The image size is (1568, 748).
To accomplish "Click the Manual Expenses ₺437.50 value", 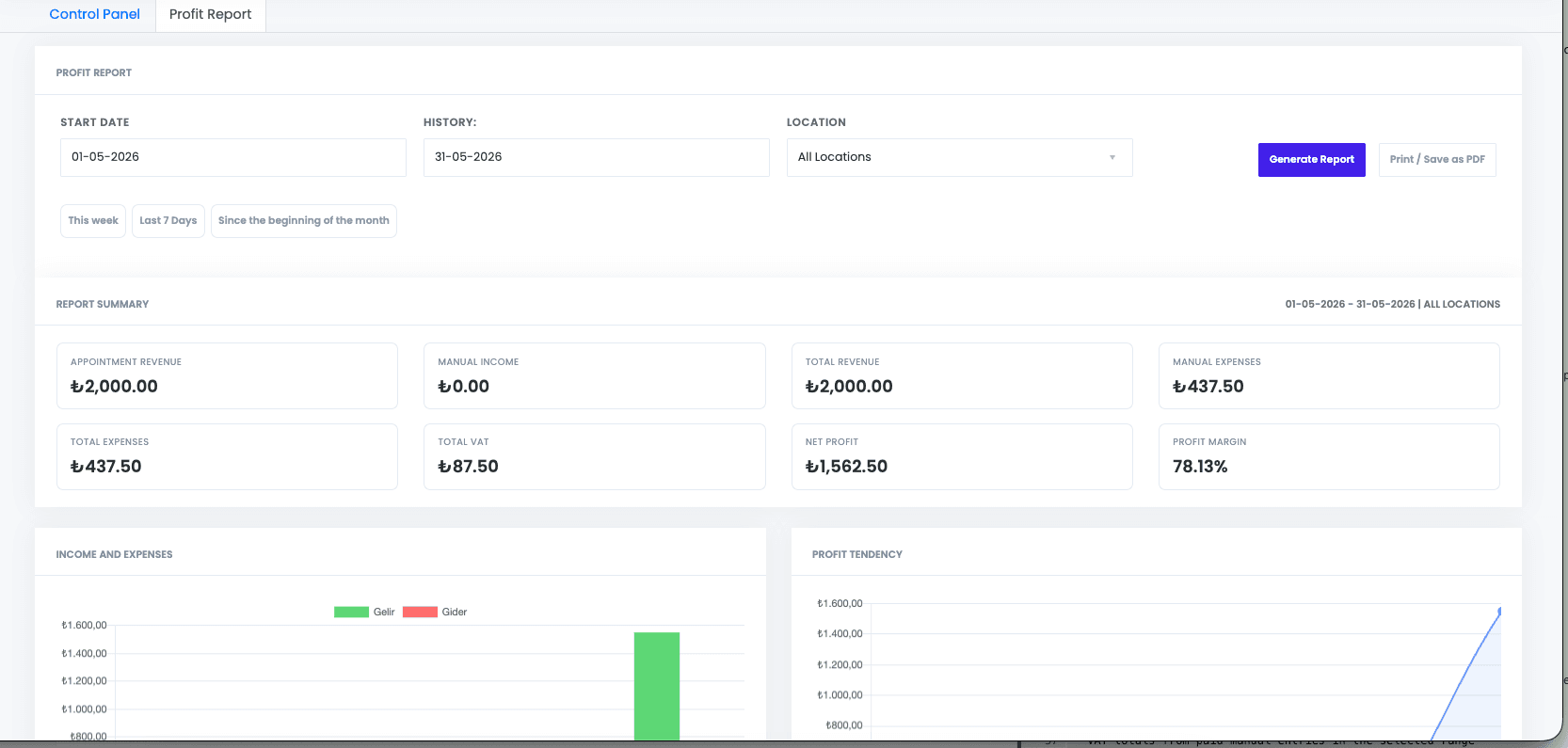I will pyautogui.click(x=1208, y=387).
